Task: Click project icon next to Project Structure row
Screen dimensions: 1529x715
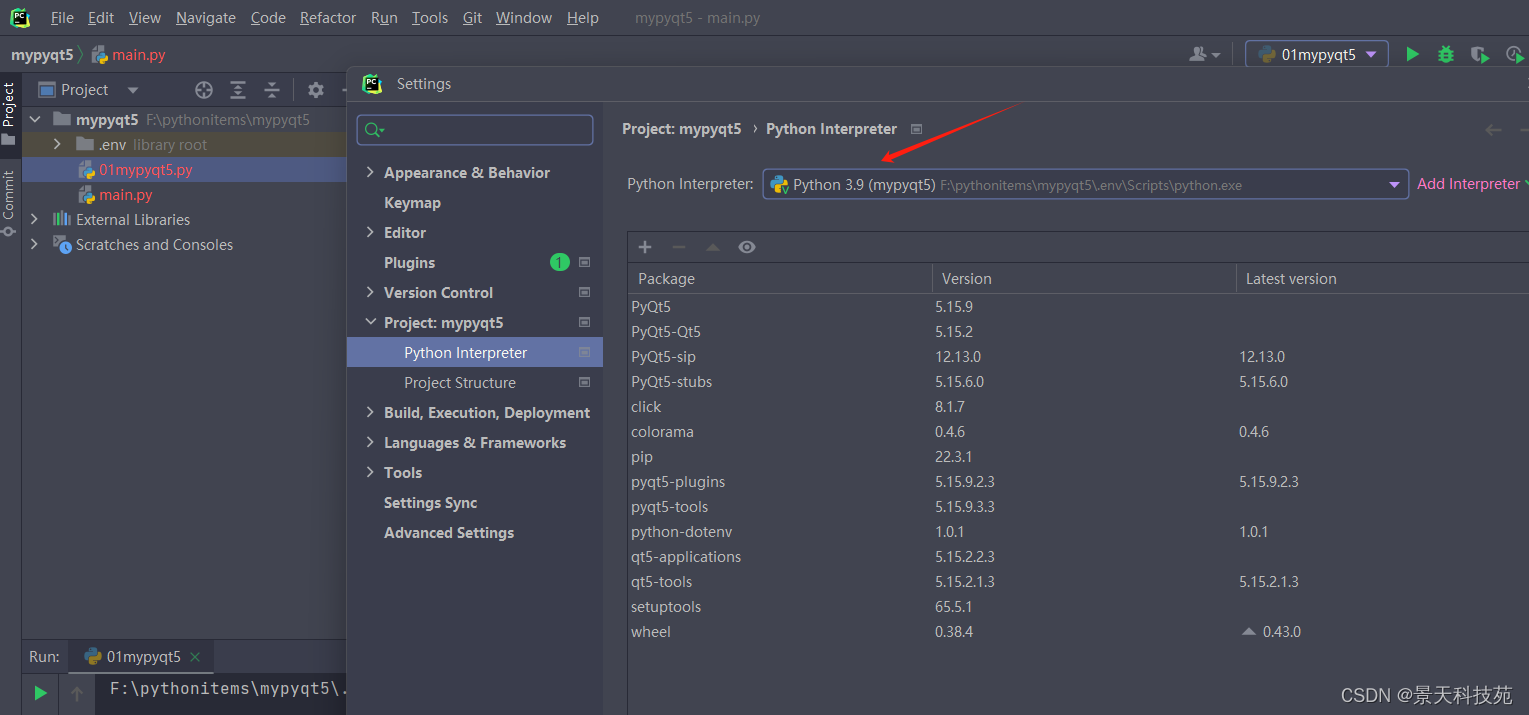Action: [x=585, y=382]
